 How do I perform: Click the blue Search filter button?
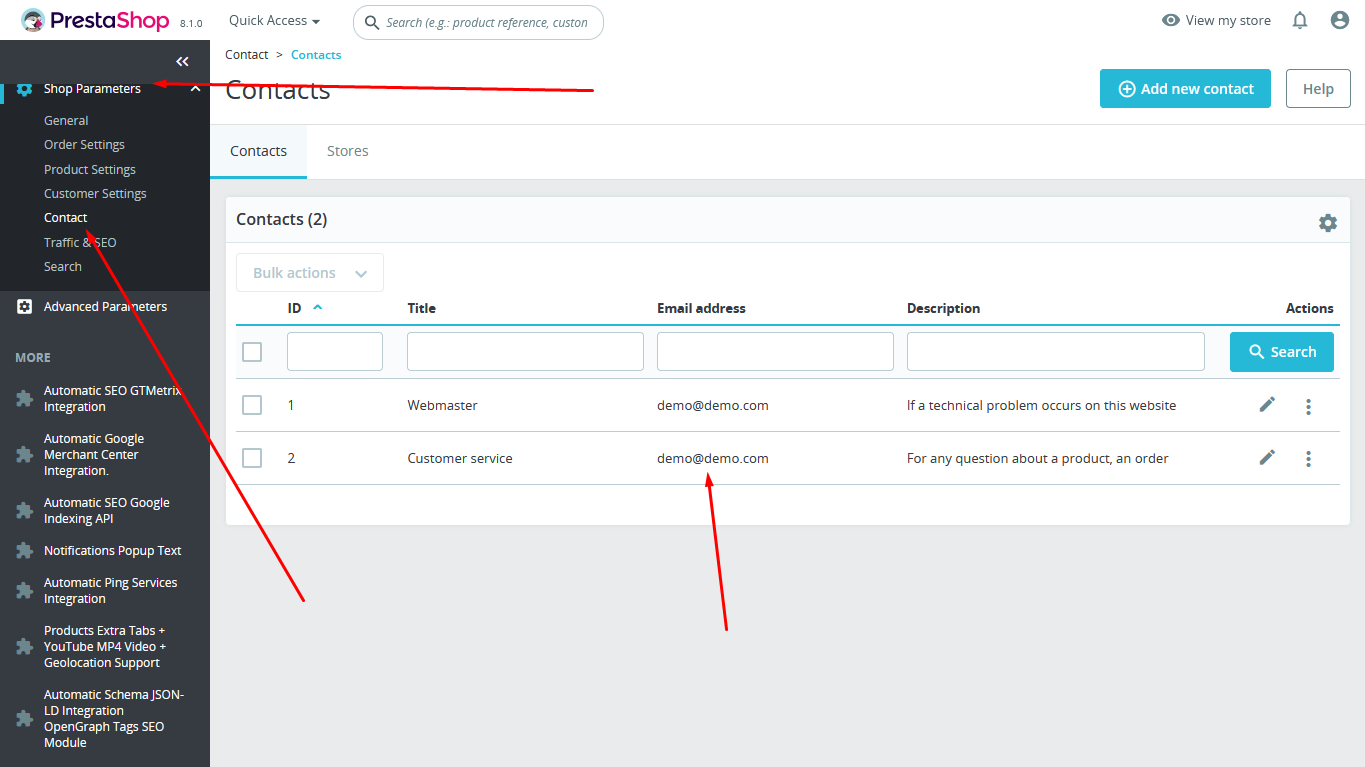coord(1282,352)
